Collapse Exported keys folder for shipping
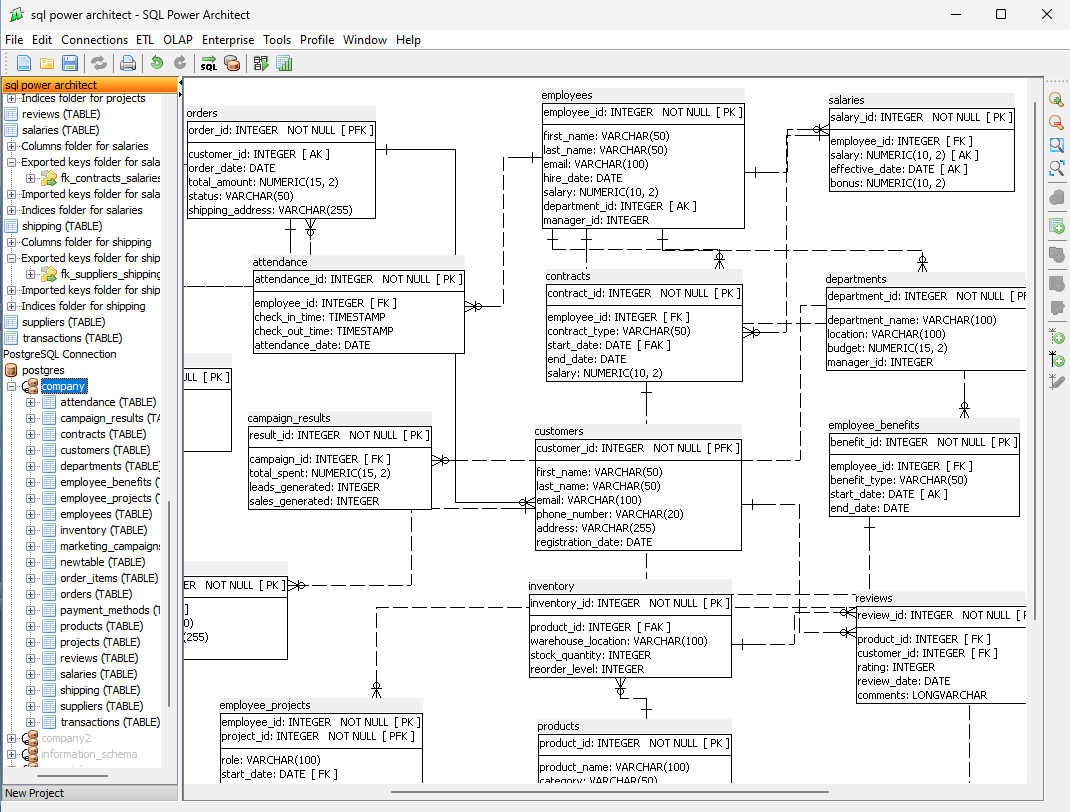The image size is (1070, 812). 12,258
